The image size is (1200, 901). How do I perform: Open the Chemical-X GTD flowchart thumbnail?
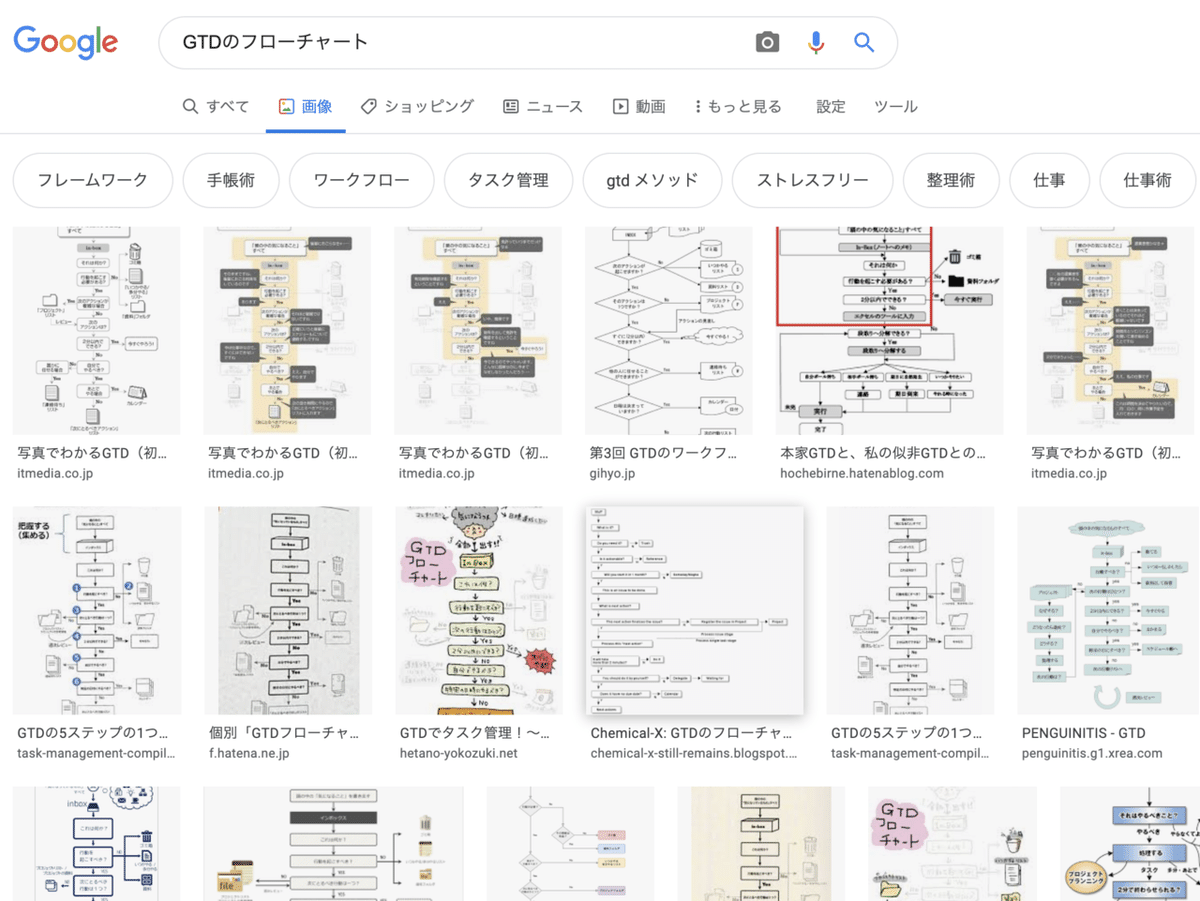pyautogui.click(x=694, y=610)
